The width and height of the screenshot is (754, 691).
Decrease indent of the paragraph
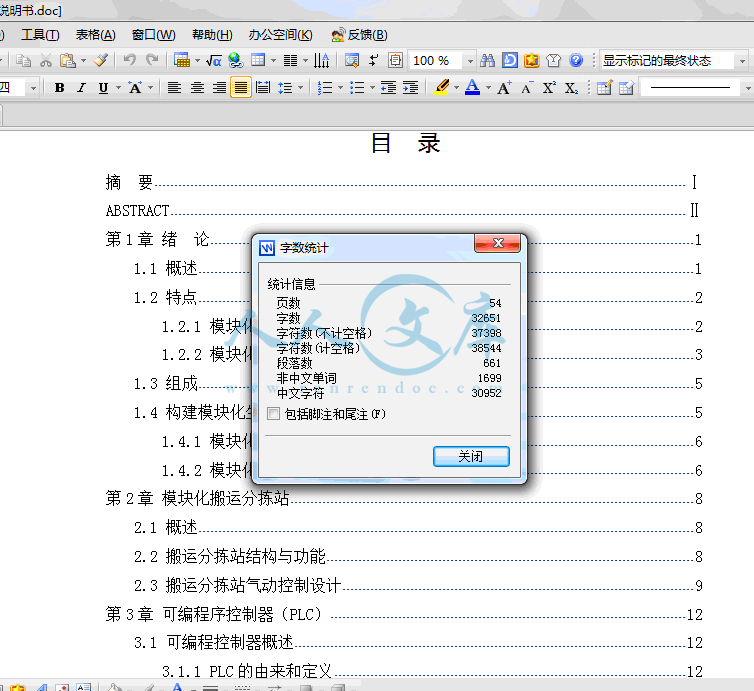tap(388, 88)
